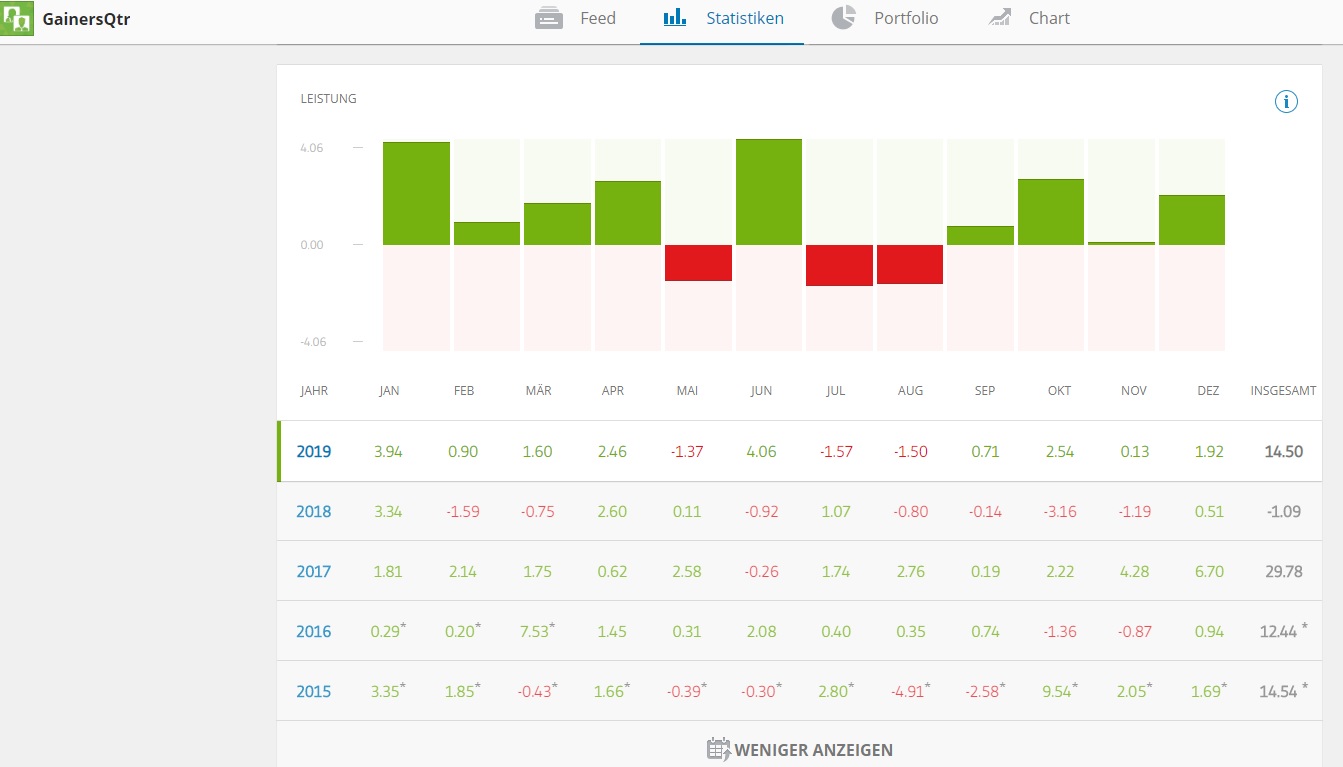Click the calendar icon beside Weniger Anzeigen
The height and width of the screenshot is (767, 1343).
(x=718, y=749)
